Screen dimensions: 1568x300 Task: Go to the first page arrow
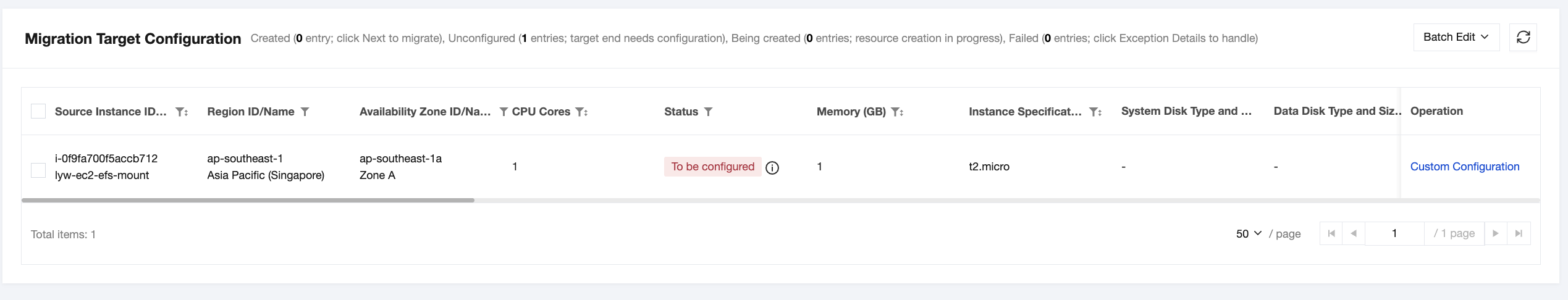coord(1331,233)
